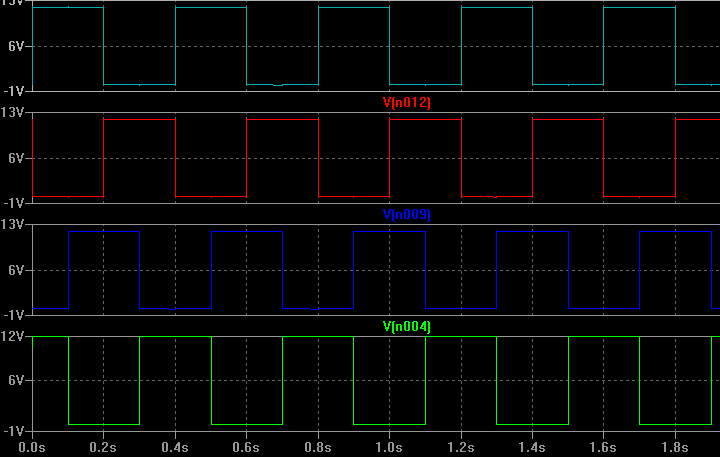Click the -1V axis label in V(n009) pane

click(13, 315)
